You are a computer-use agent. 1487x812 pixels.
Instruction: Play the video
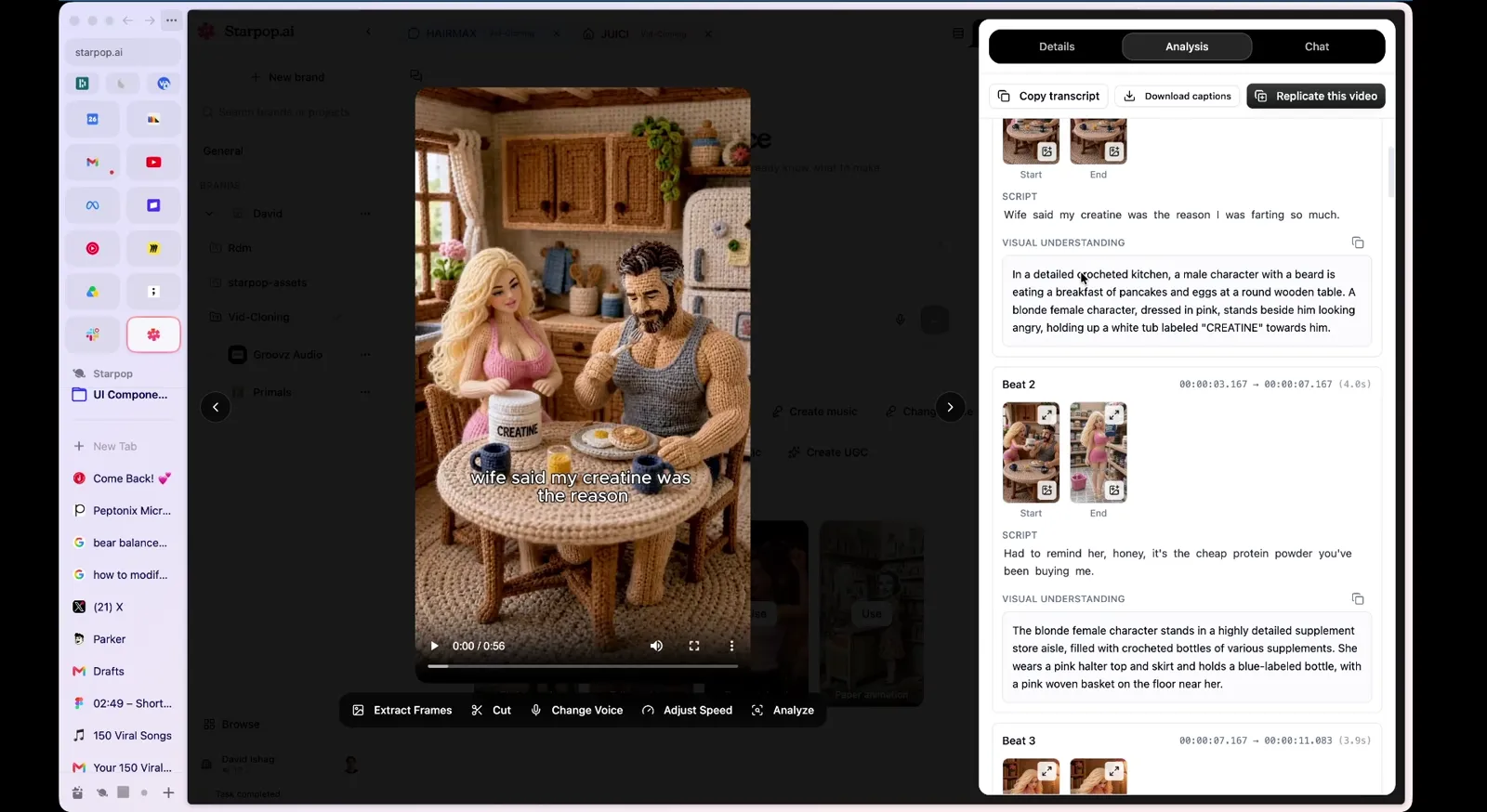pyautogui.click(x=434, y=646)
